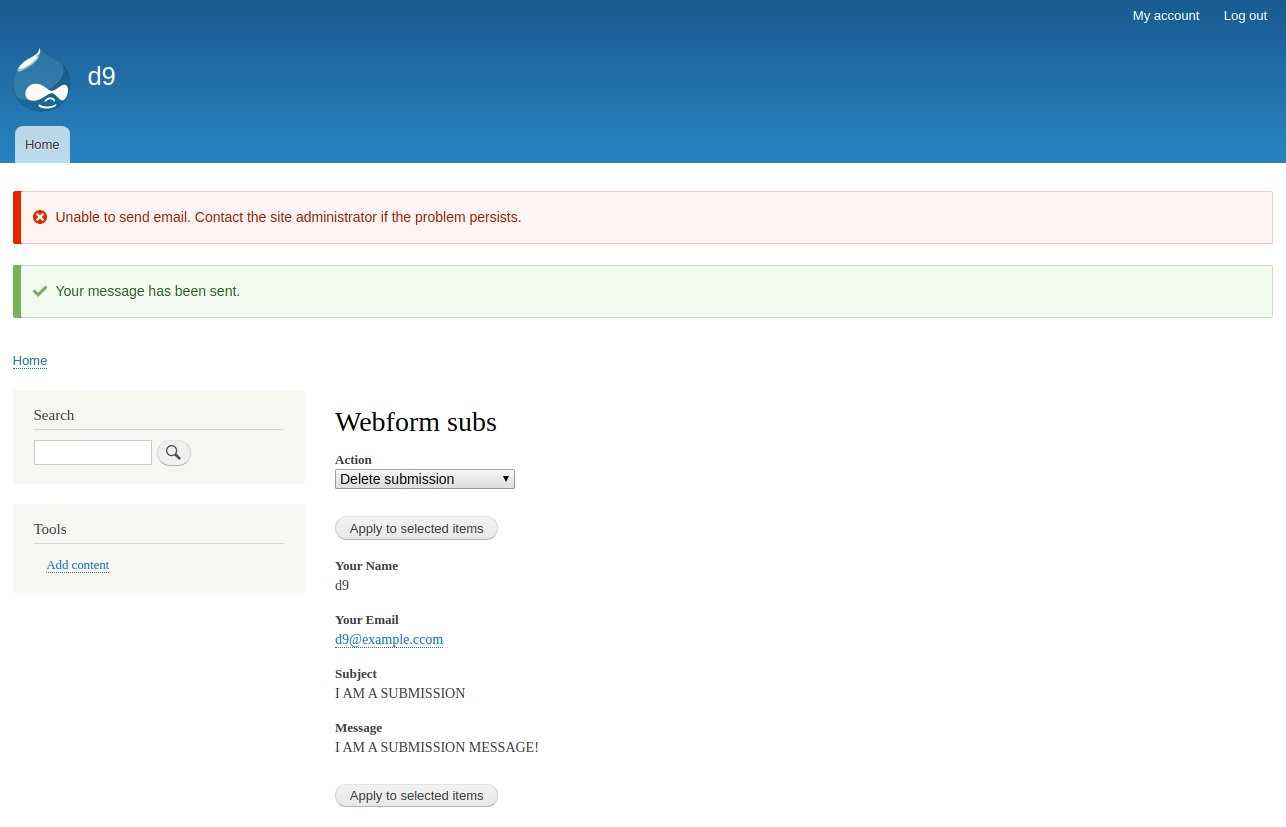
Task: Click the lower Apply to selected items button
Action: [416, 795]
